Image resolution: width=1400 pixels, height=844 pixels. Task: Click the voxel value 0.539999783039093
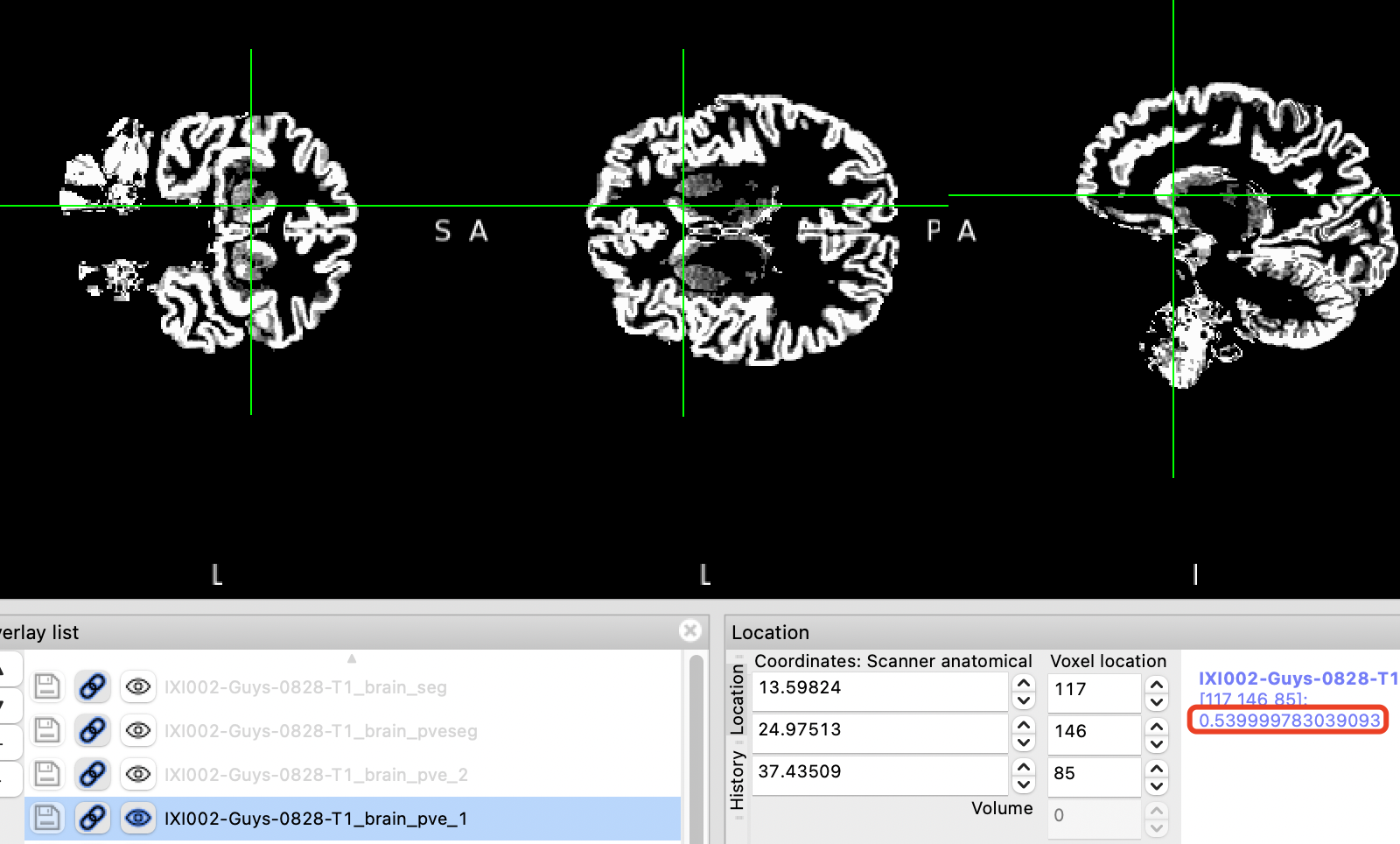pos(1289,721)
